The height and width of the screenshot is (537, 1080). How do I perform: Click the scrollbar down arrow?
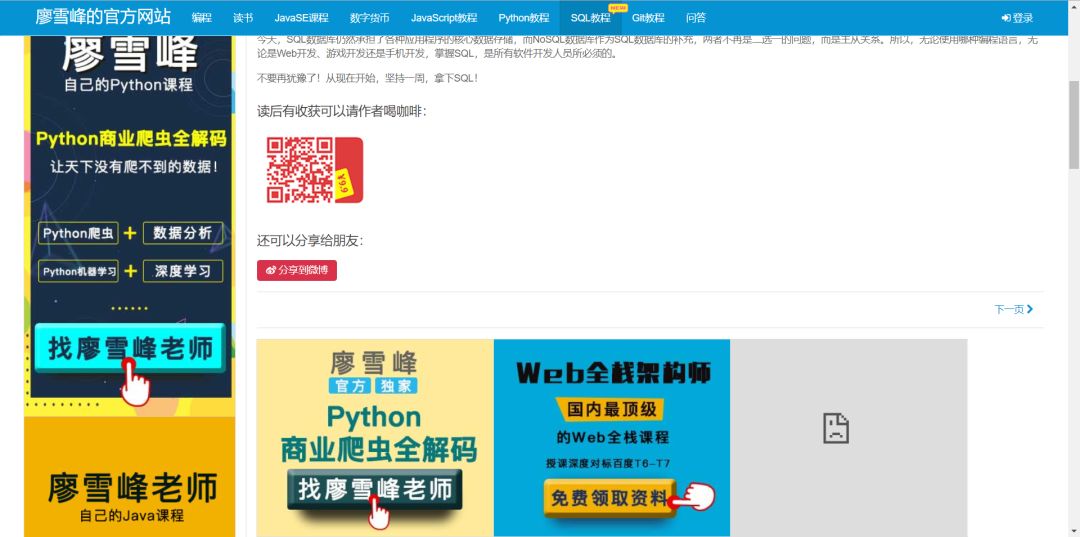tap(1074, 531)
